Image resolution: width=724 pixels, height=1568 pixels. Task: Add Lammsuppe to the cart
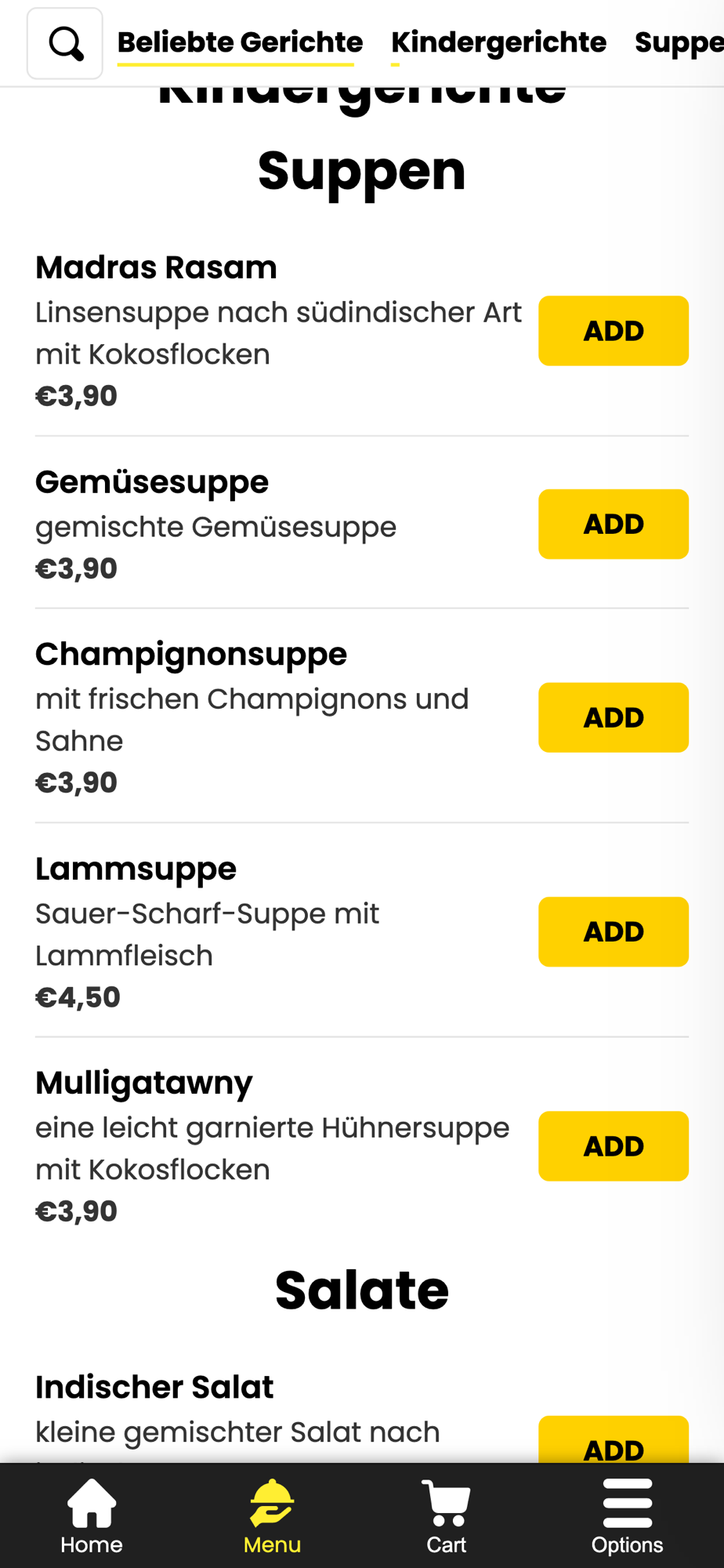(614, 931)
